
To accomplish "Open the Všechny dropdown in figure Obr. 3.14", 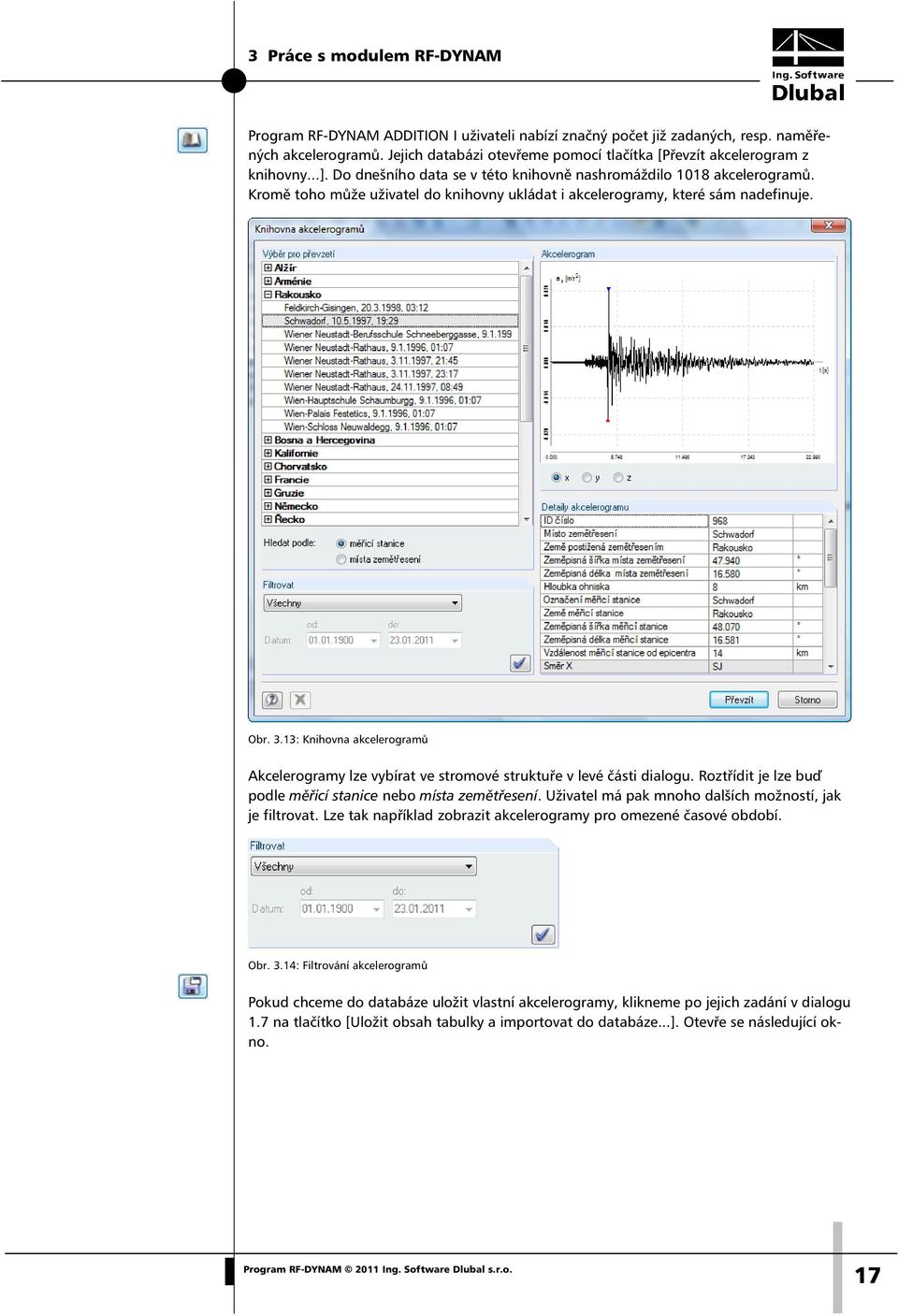I will point(363,866).
